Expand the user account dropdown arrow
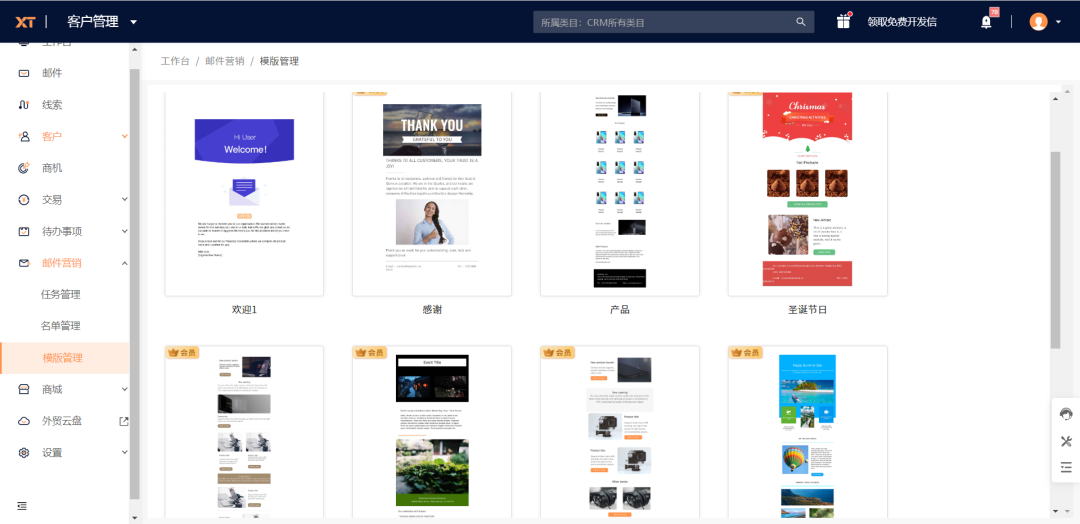Viewport: 1080px width, 524px height. coord(1058,22)
